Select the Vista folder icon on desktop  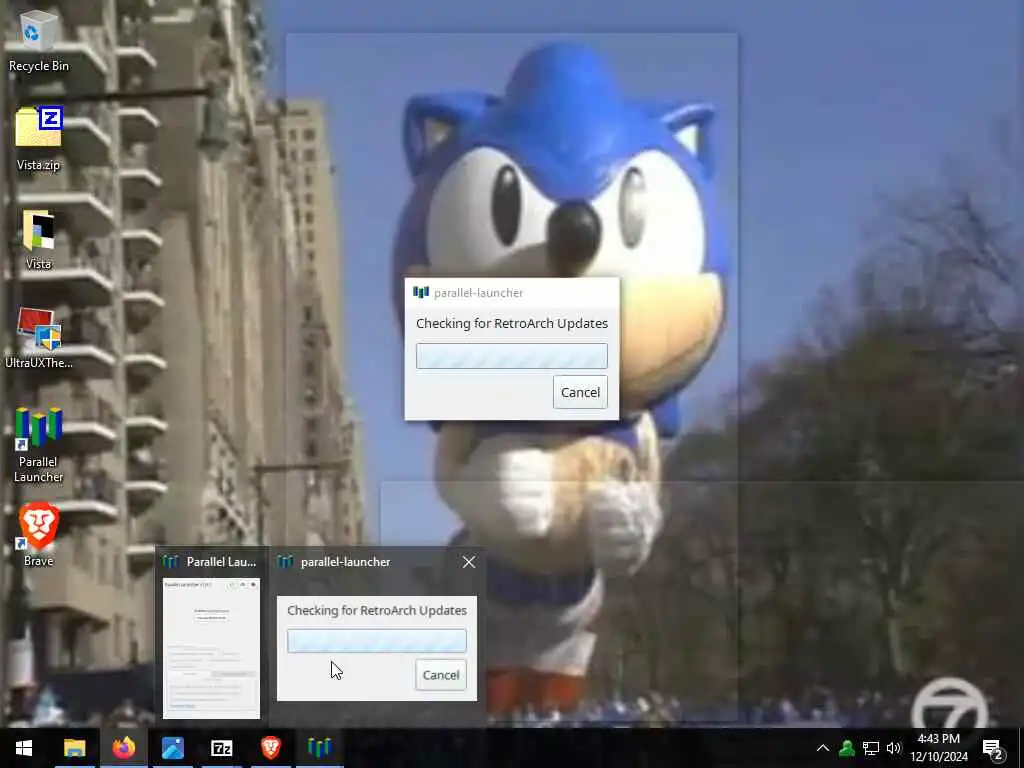point(39,239)
